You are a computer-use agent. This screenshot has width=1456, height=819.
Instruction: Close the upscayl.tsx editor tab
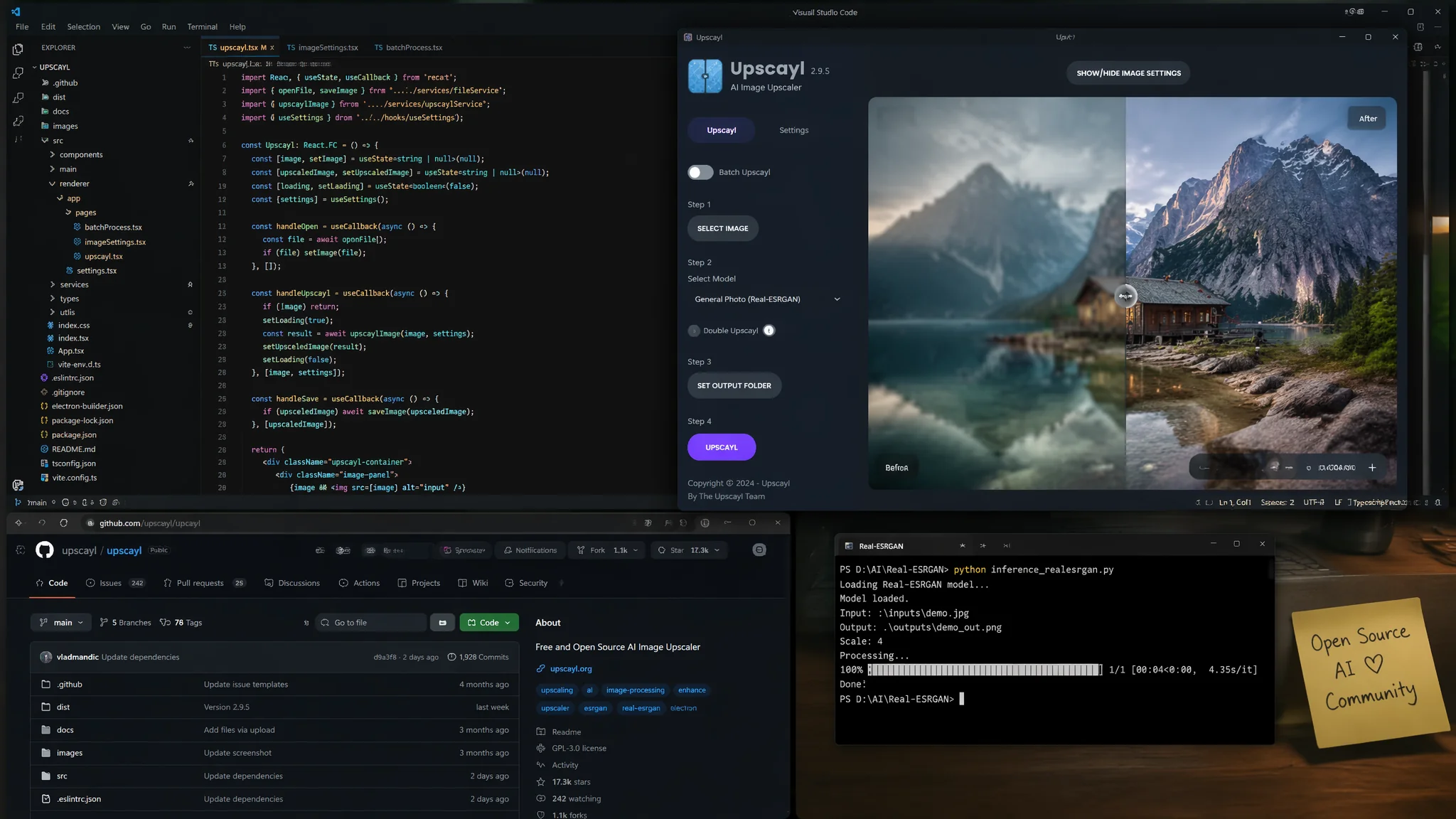click(272, 48)
